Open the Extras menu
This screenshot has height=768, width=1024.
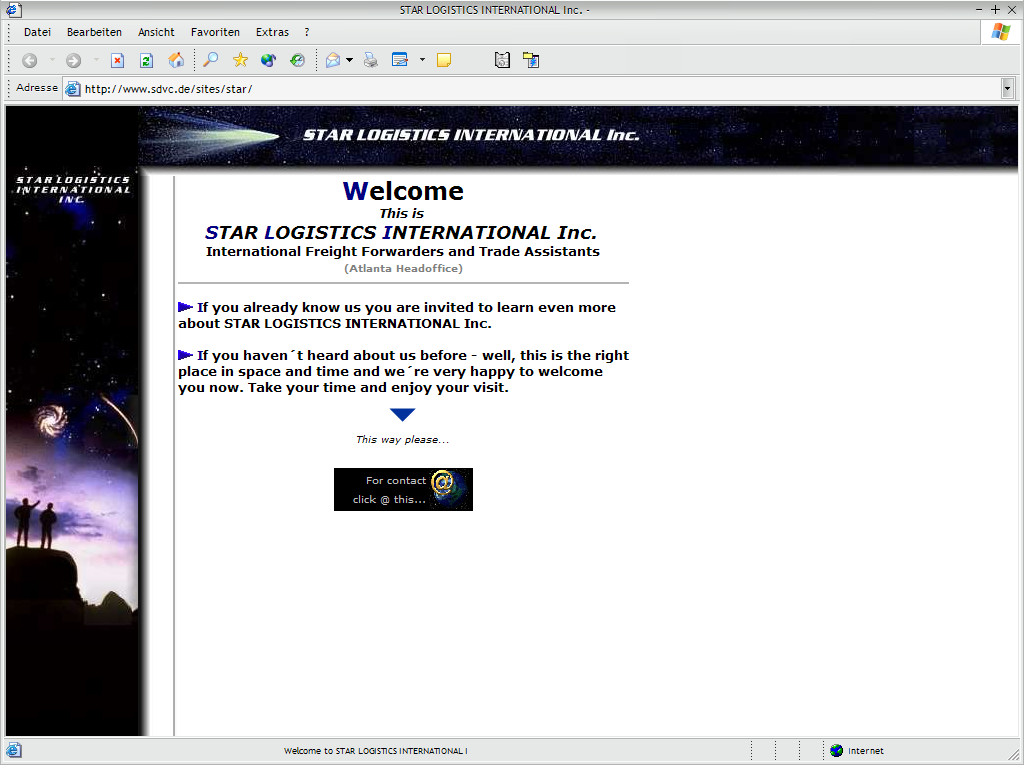(x=272, y=32)
